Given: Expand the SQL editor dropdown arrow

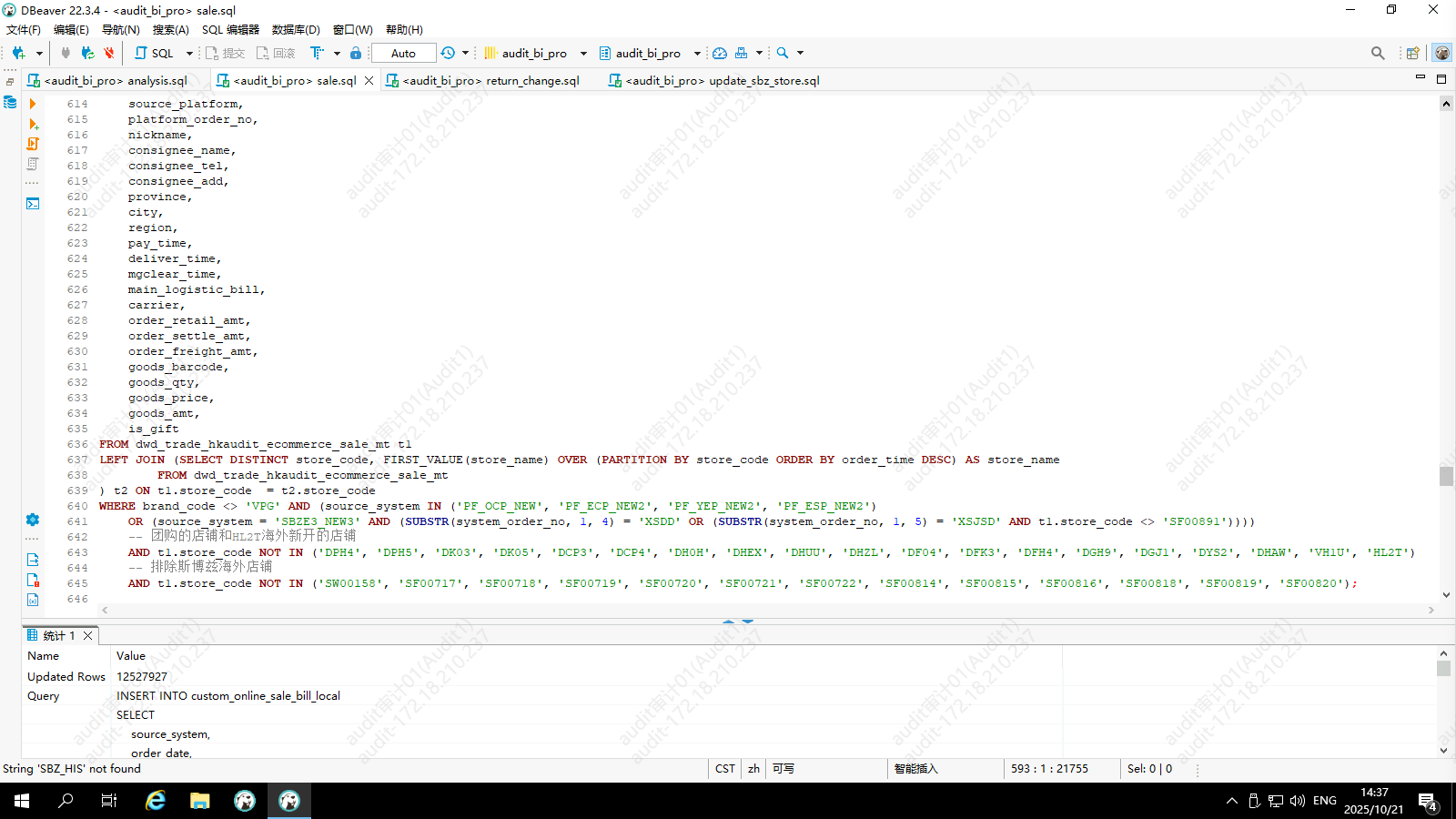Looking at the screenshot, I should [189, 54].
